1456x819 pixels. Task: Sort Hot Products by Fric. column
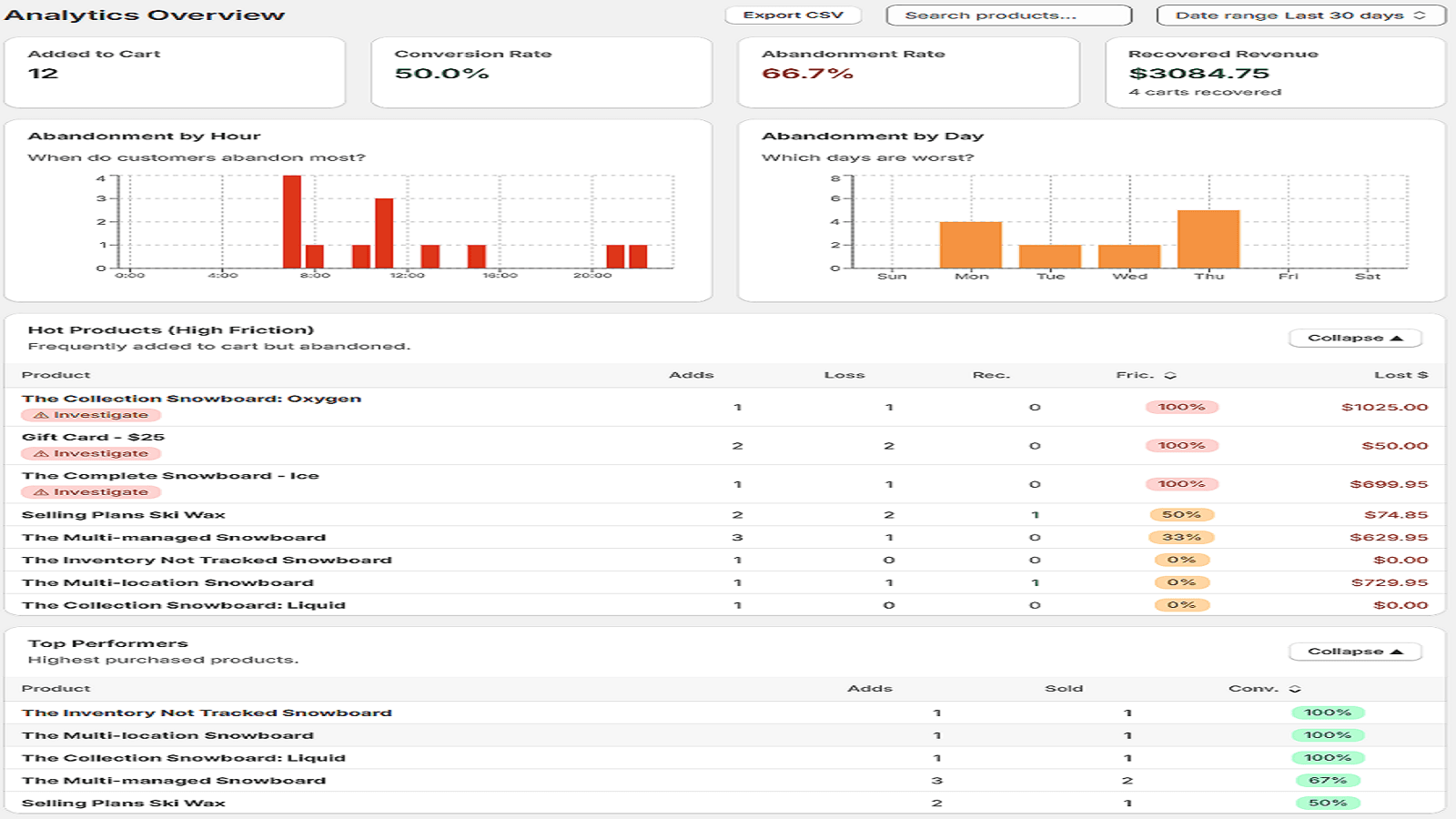click(1146, 375)
